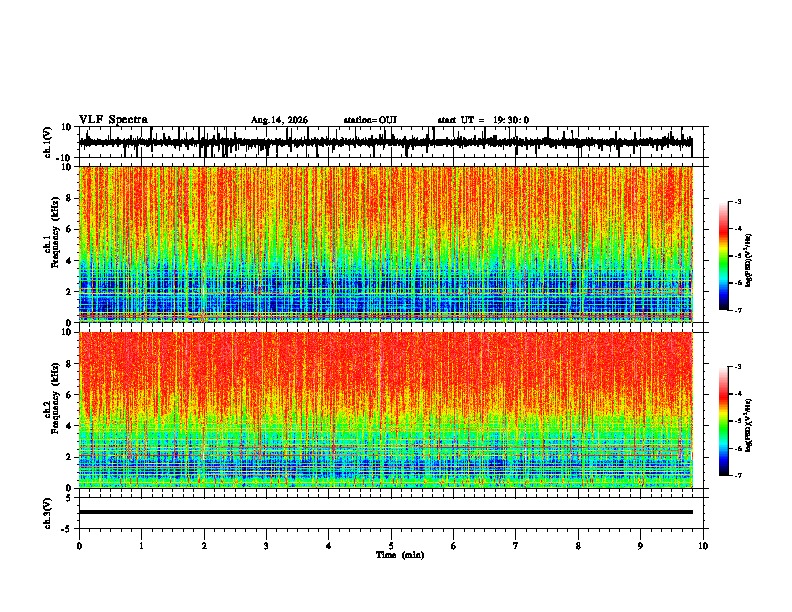Click time-axis tick label "1" at the bottom
The height and width of the screenshot is (612, 792).
pos(141,546)
